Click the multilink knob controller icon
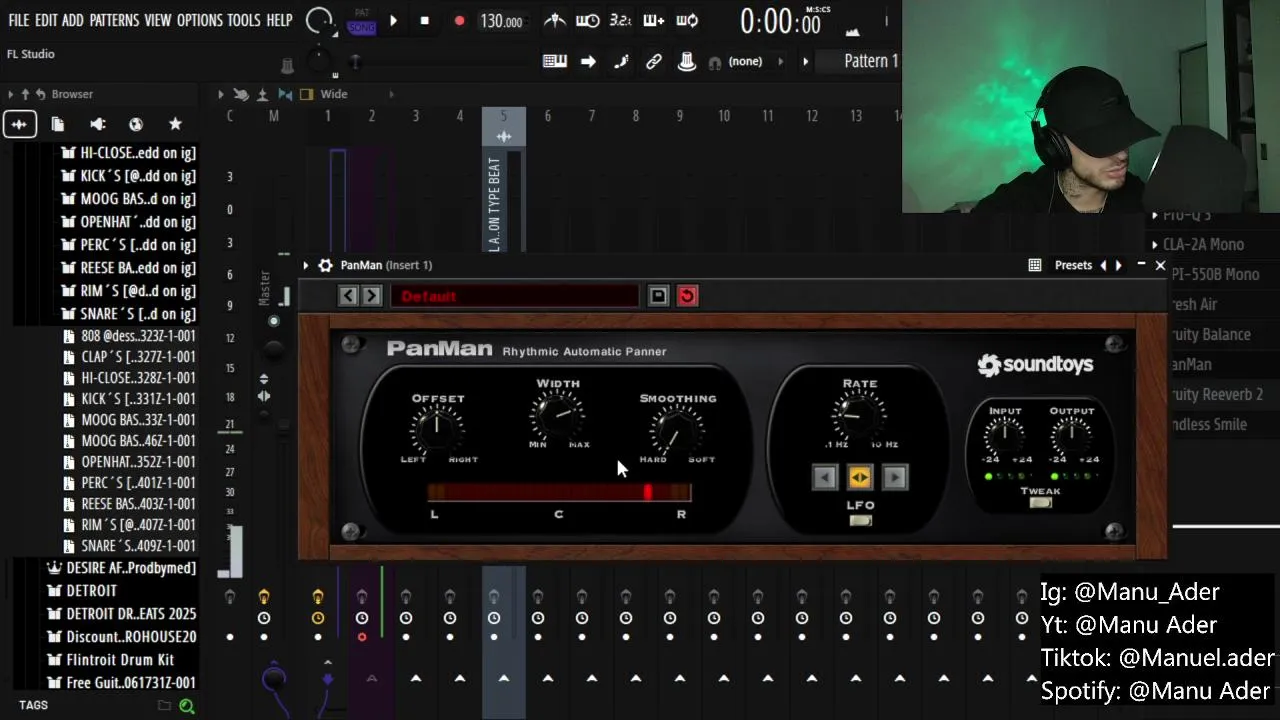The height and width of the screenshot is (720, 1280). click(x=687, y=62)
